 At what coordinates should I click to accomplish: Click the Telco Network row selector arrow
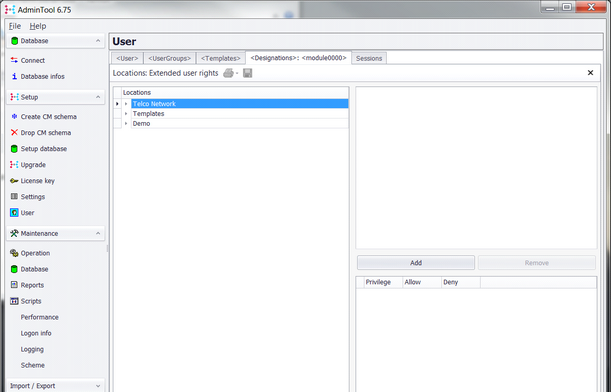[117, 104]
